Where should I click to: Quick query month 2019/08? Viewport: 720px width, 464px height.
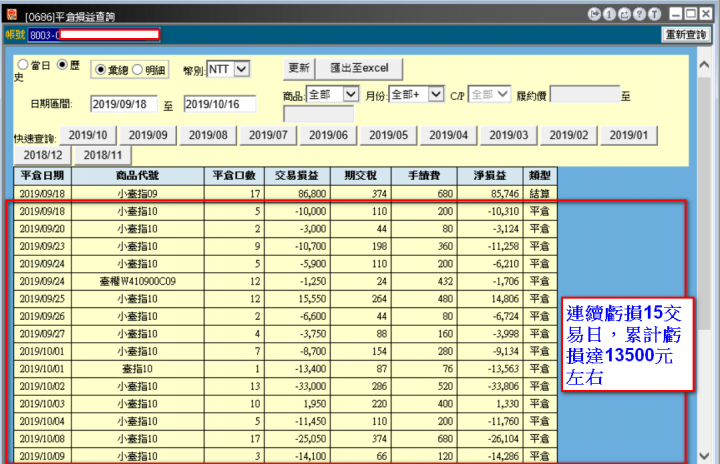(208, 136)
